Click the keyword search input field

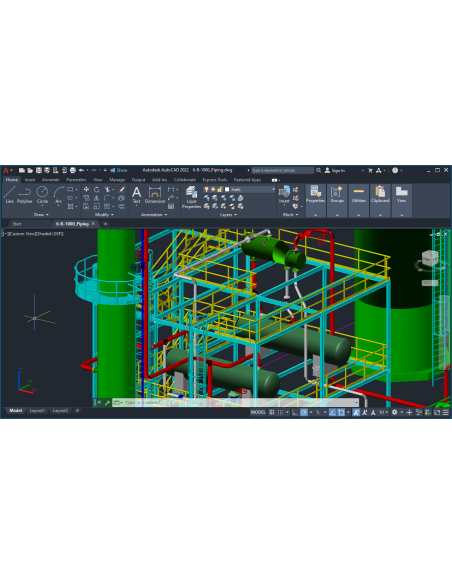(282, 170)
